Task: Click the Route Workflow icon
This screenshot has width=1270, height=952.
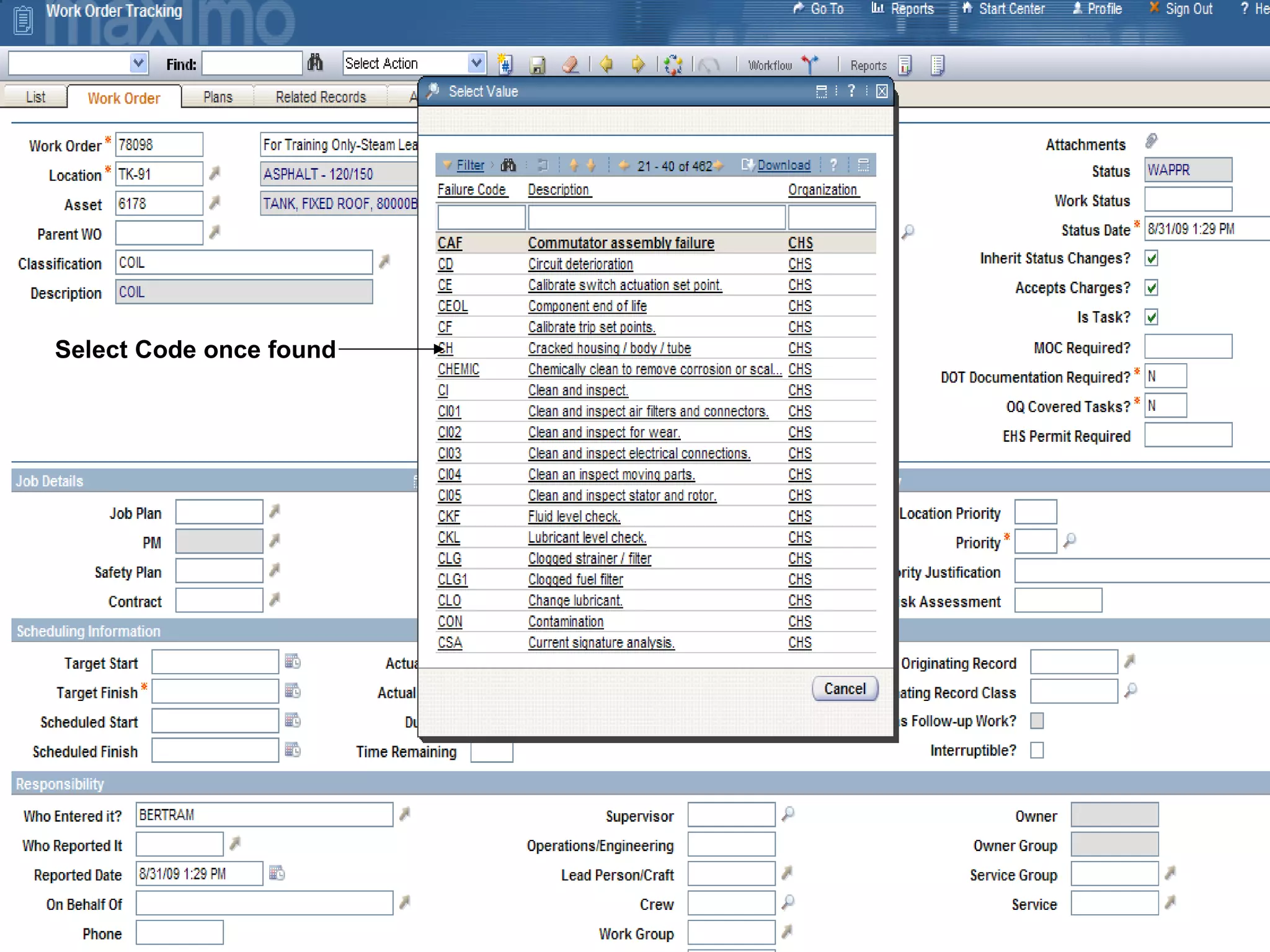Action: point(810,64)
